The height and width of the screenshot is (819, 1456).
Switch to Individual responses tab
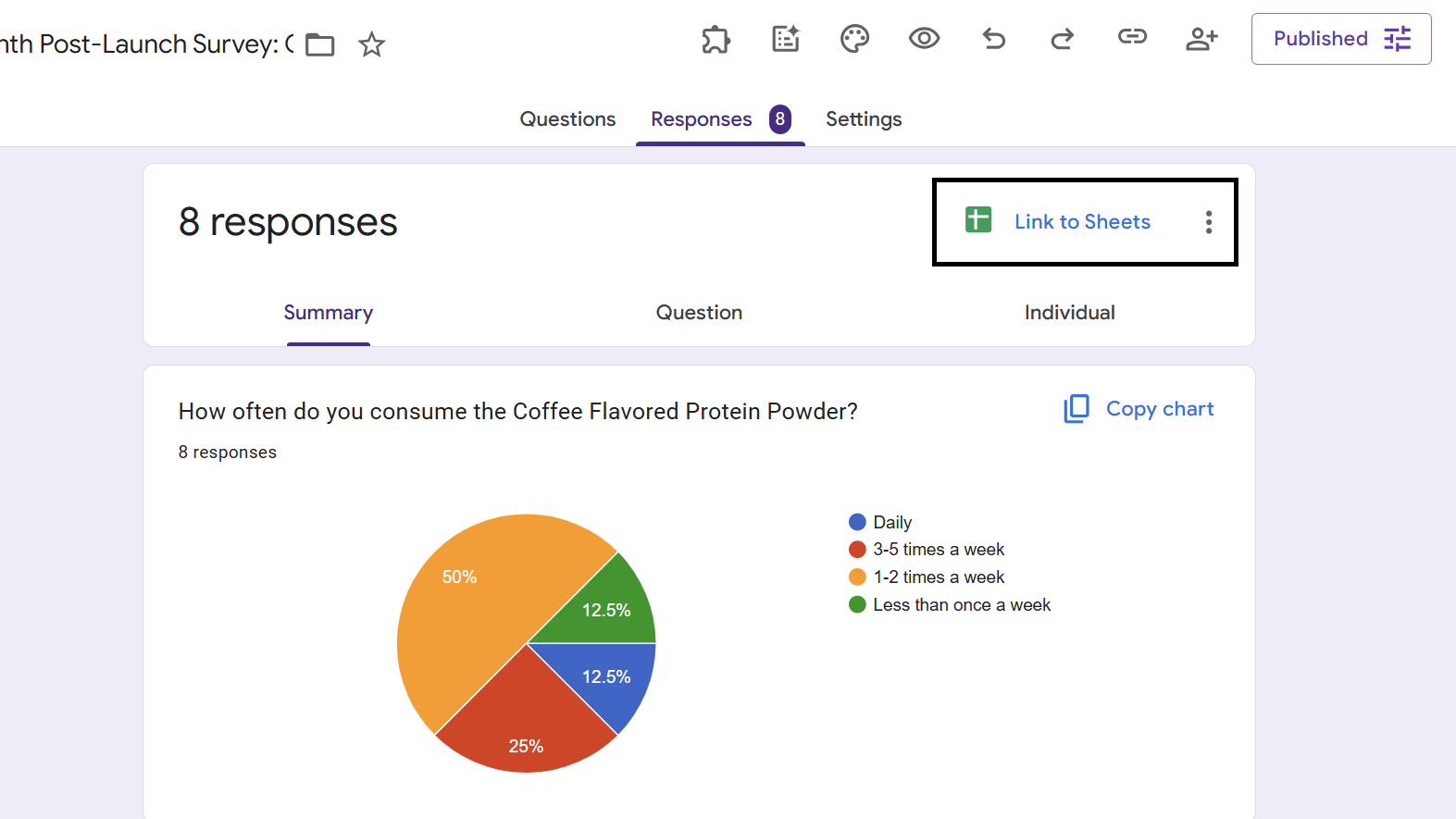(1070, 313)
